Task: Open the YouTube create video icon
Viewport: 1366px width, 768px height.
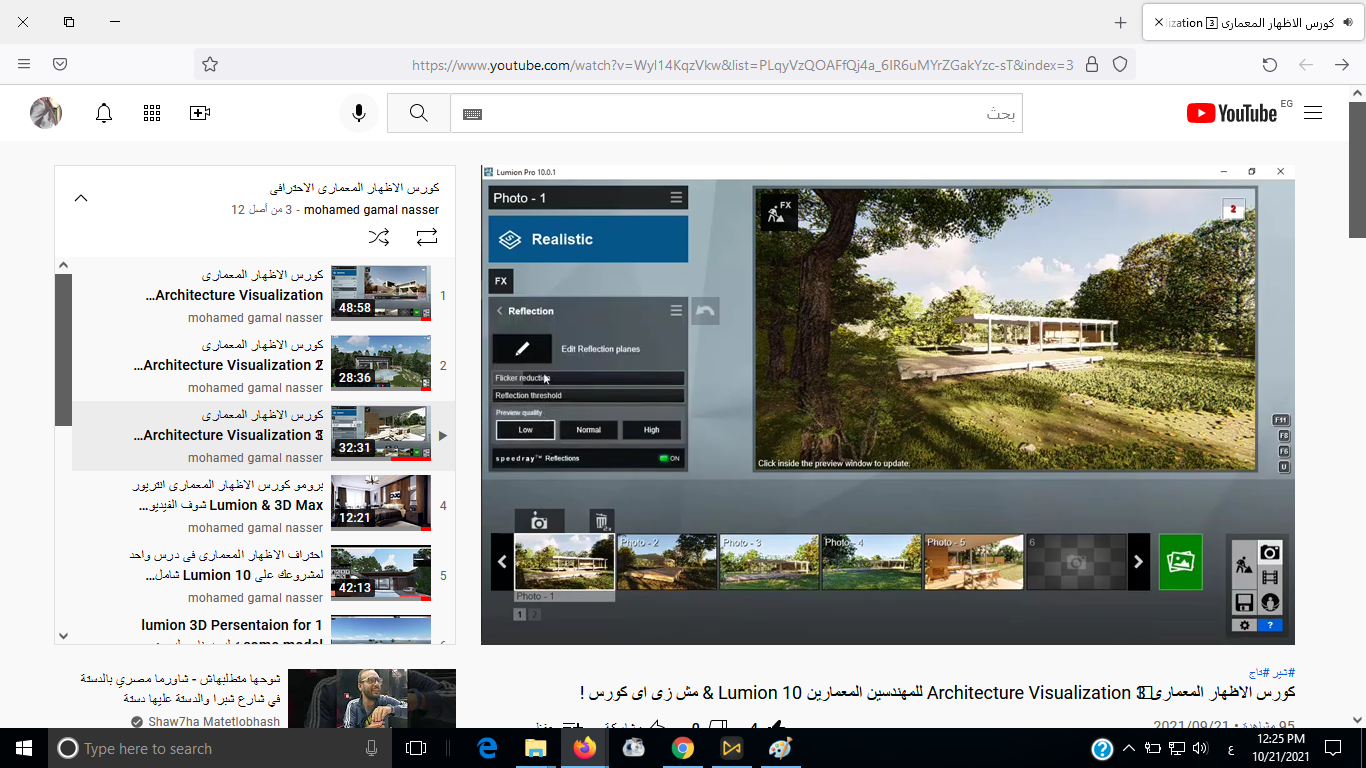Action: pyautogui.click(x=200, y=113)
